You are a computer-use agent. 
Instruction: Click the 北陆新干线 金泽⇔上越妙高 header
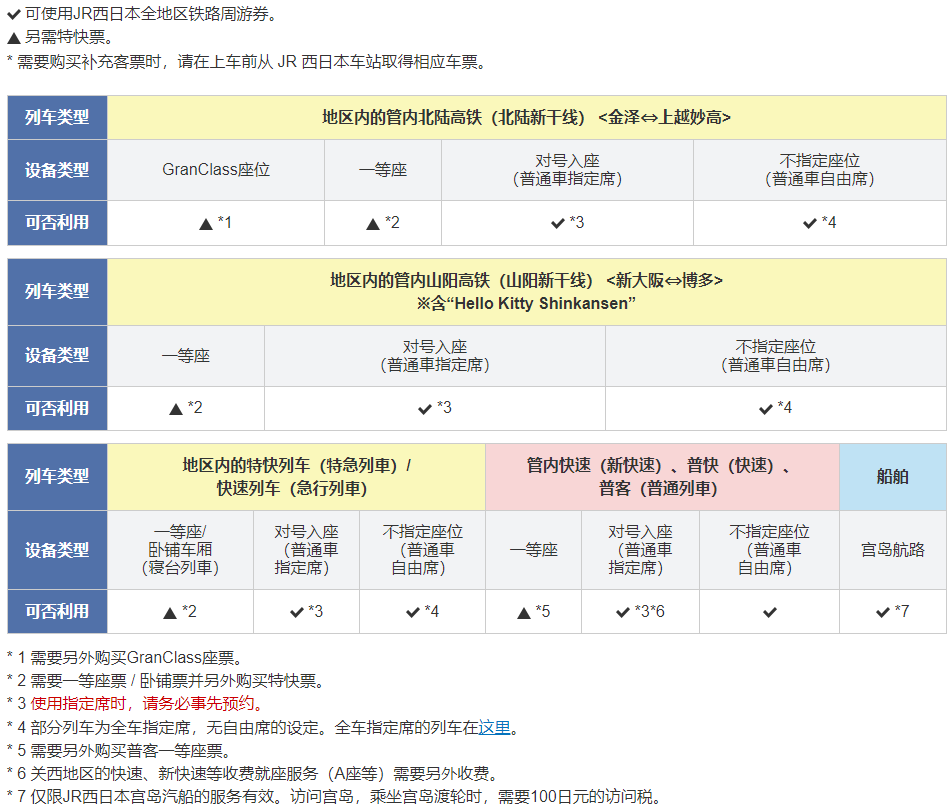[526, 117]
